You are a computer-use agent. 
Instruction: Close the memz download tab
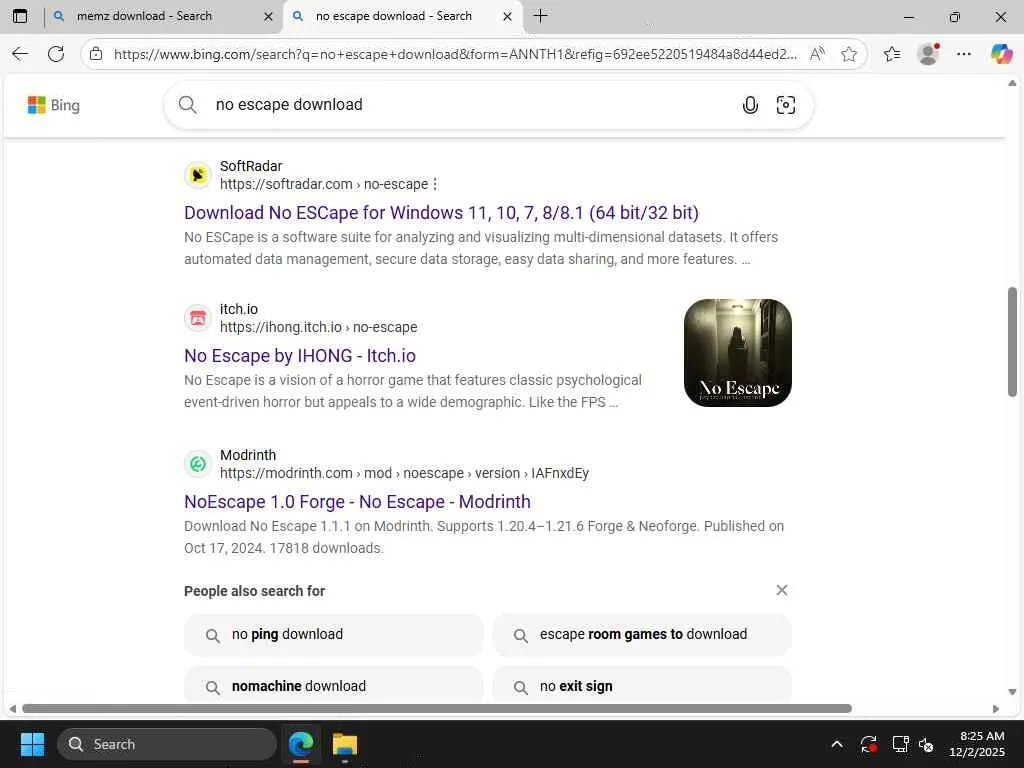coord(268,17)
